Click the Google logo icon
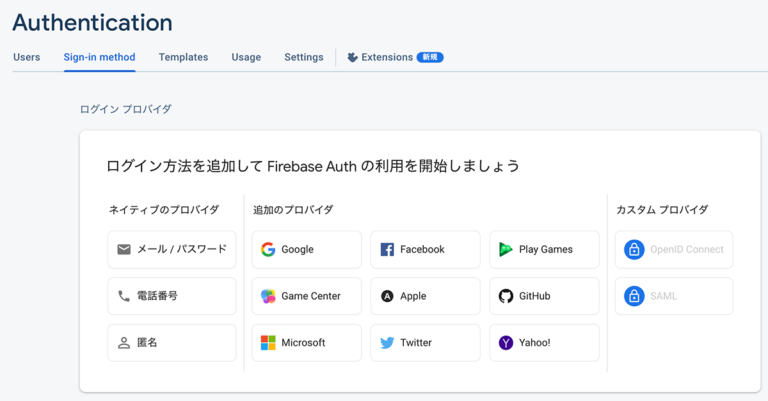Viewport: 768px width, 401px height. pyautogui.click(x=268, y=249)
